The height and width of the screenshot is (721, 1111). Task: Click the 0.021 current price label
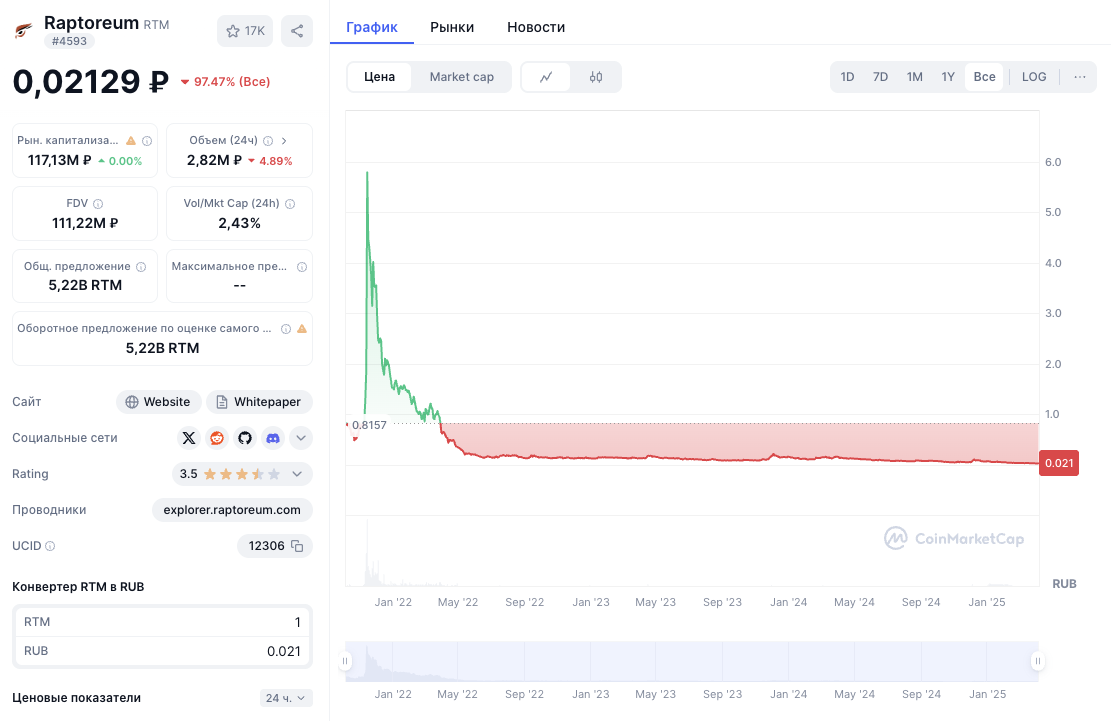tap(1059, 463)
